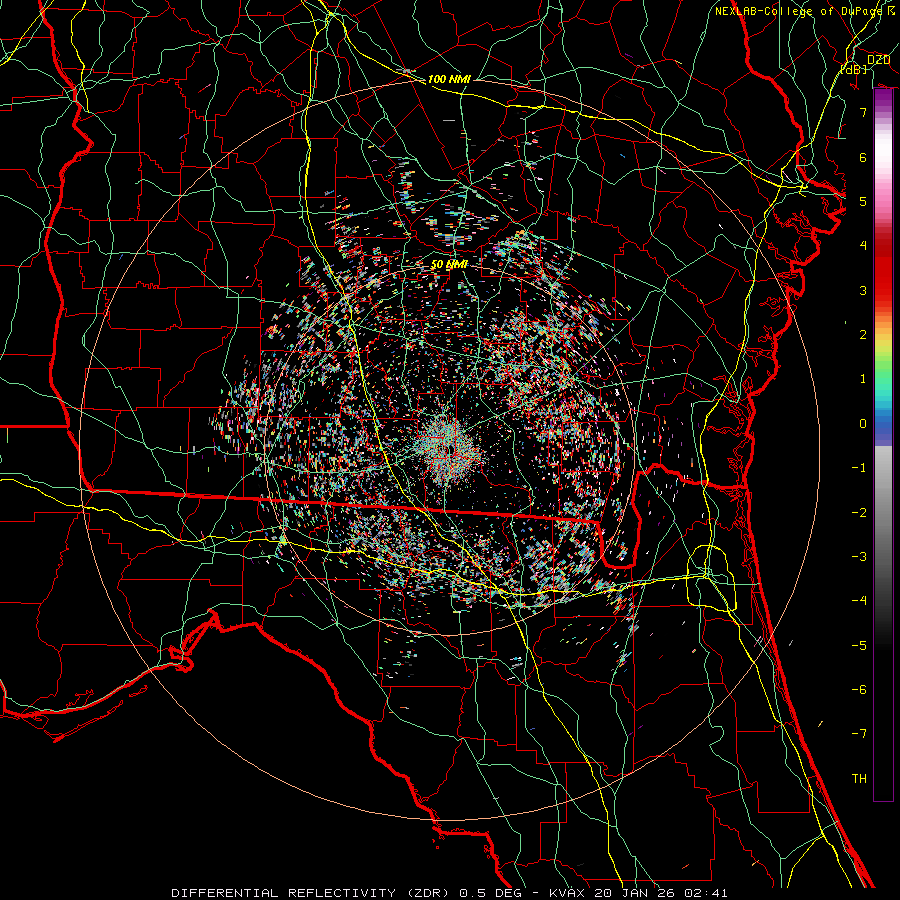Viewport: 900px width, 900px height.
Task: Click the positive 3 value on dB scale
Action: coord(863,290)
